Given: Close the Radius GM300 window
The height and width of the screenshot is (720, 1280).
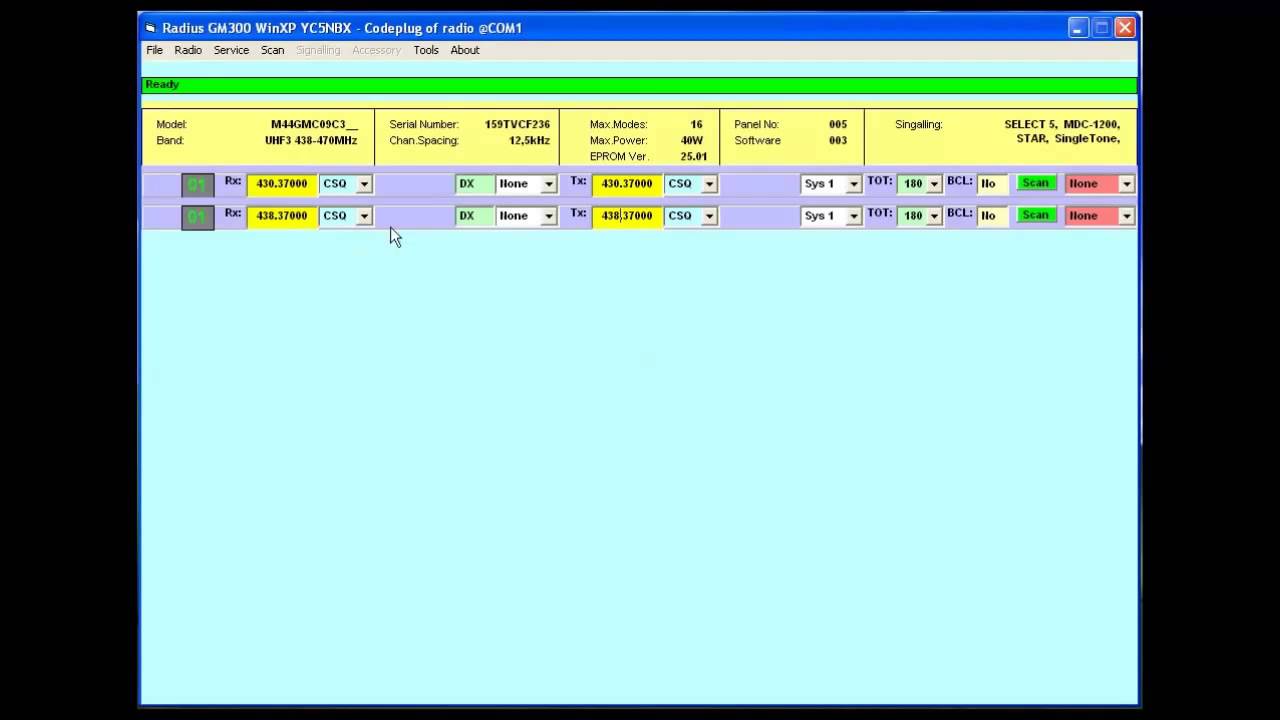Looking at the screenshot, I should (1125, 28).
